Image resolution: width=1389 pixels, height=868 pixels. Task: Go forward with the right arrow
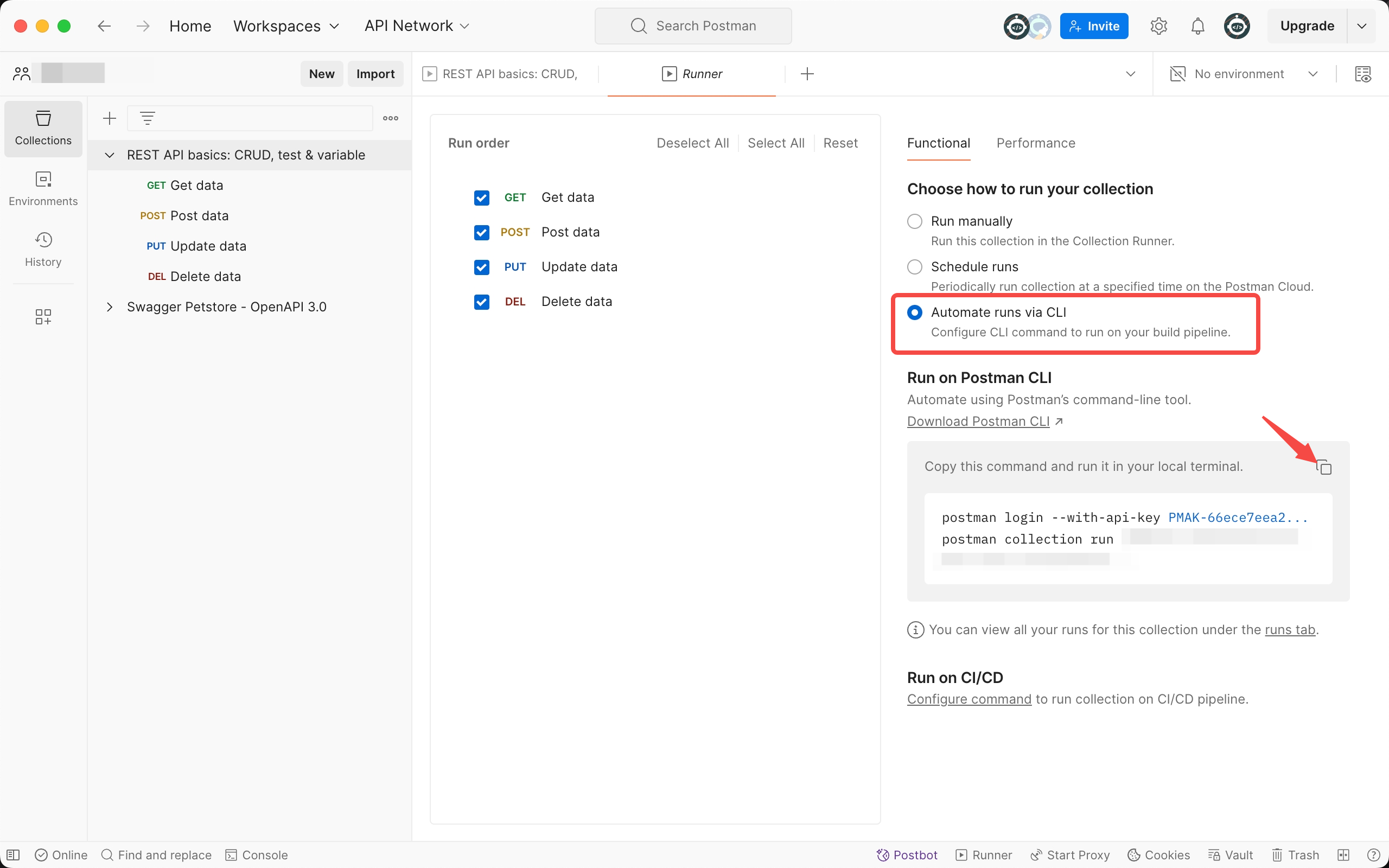143,26
